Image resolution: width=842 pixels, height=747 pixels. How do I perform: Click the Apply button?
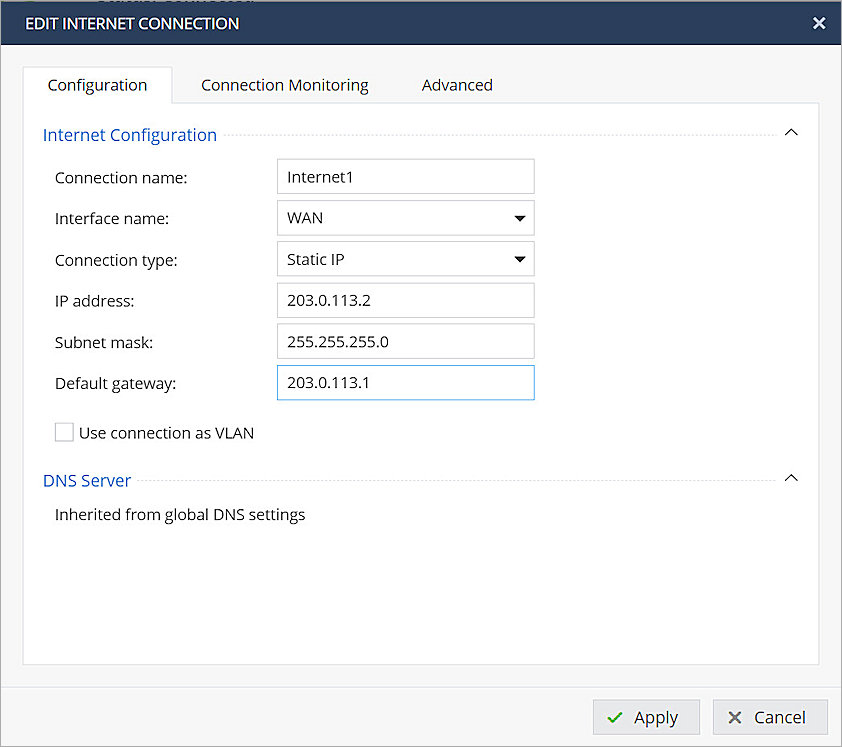645,717
